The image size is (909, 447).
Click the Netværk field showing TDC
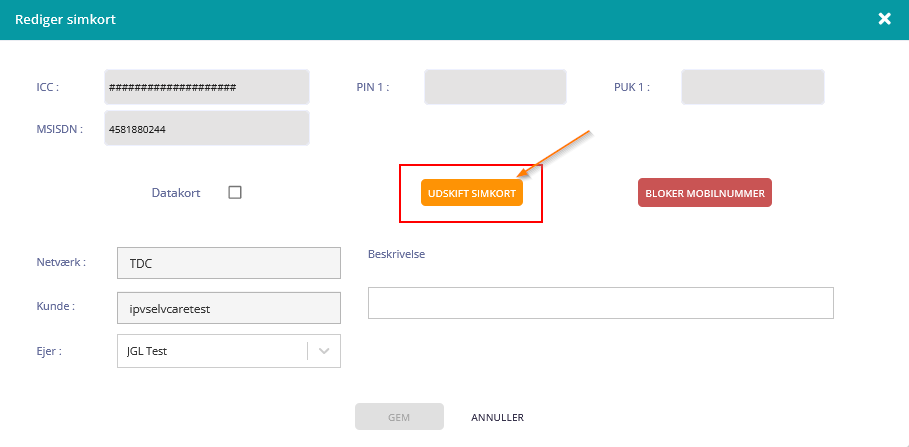click(x=229, y=263)
